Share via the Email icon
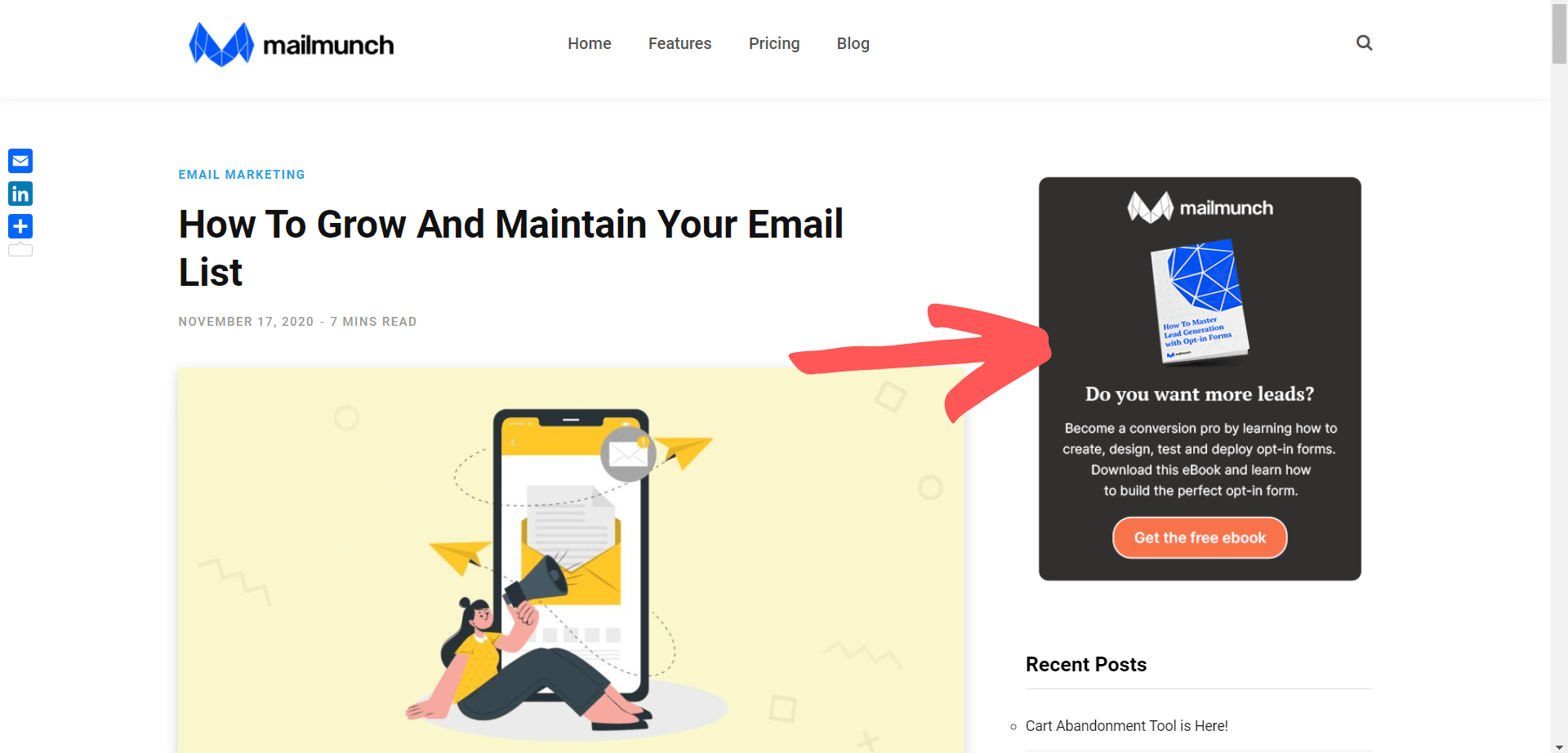 pos(20,161)
